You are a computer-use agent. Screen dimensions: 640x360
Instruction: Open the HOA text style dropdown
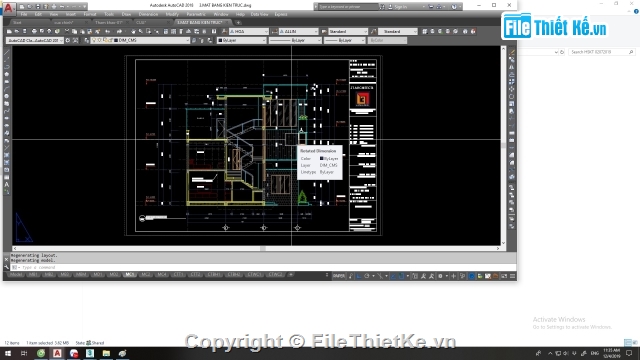coord(249,31)
